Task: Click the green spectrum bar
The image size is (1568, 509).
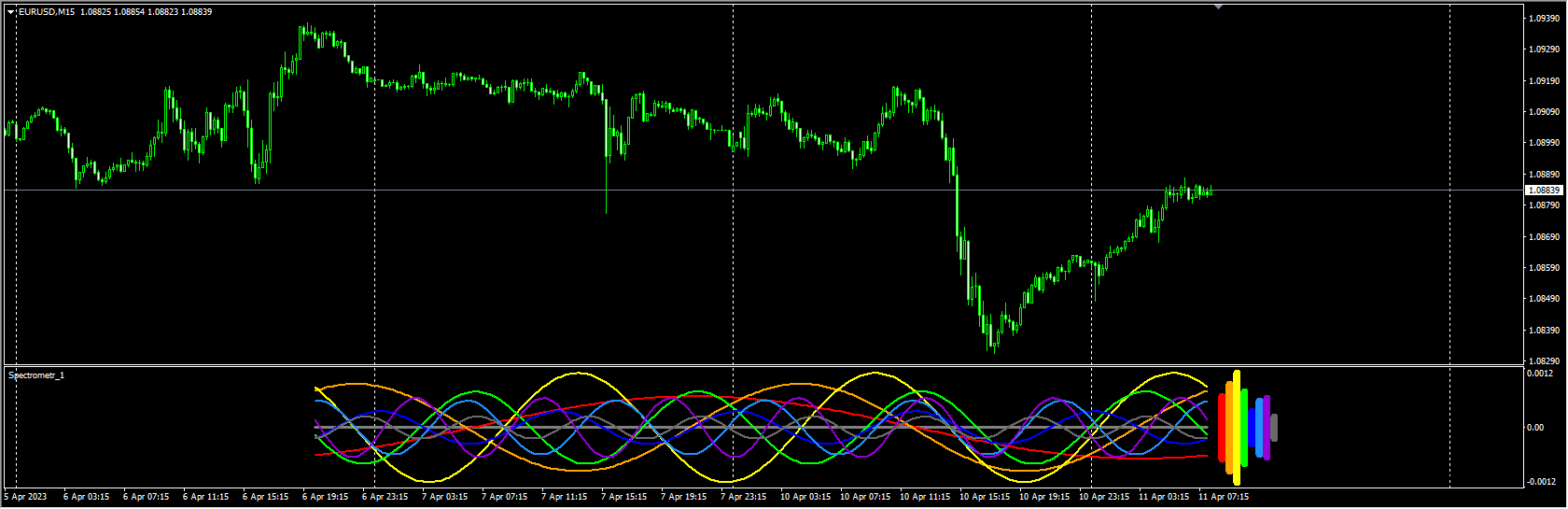Action: point(1245,428)
